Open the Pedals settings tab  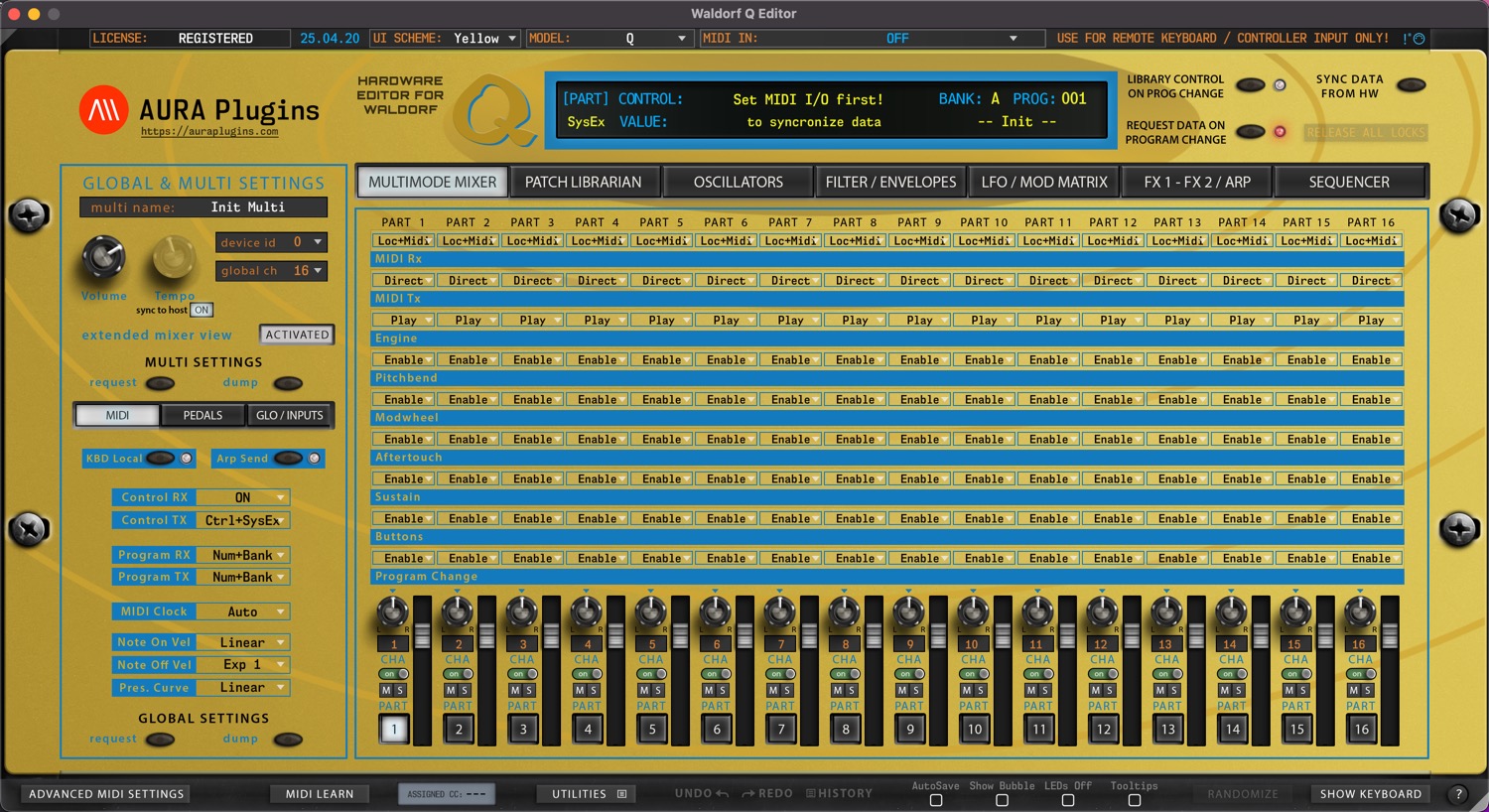point(203,416)
